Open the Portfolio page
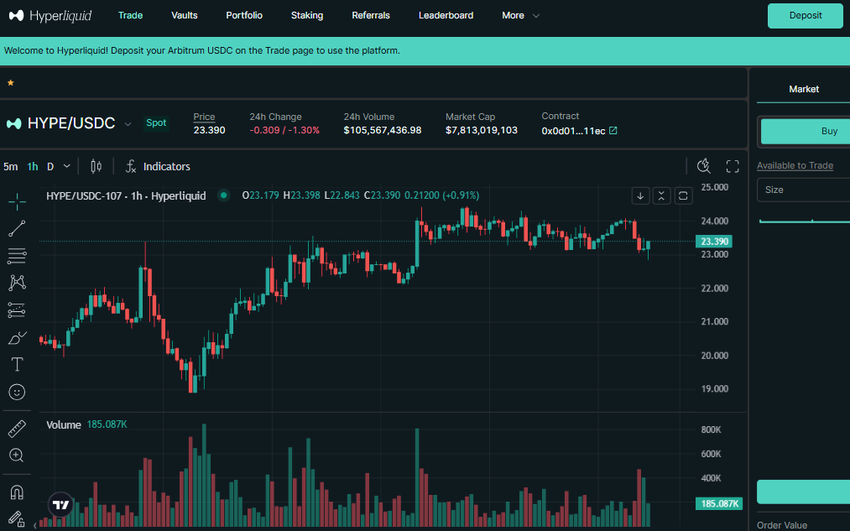The image size is (850, 531). point(244,16)
